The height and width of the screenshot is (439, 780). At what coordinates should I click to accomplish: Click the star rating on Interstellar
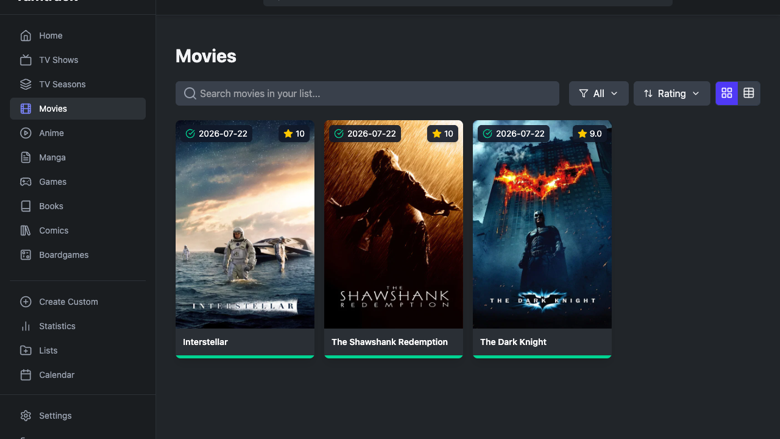[294, 134]
